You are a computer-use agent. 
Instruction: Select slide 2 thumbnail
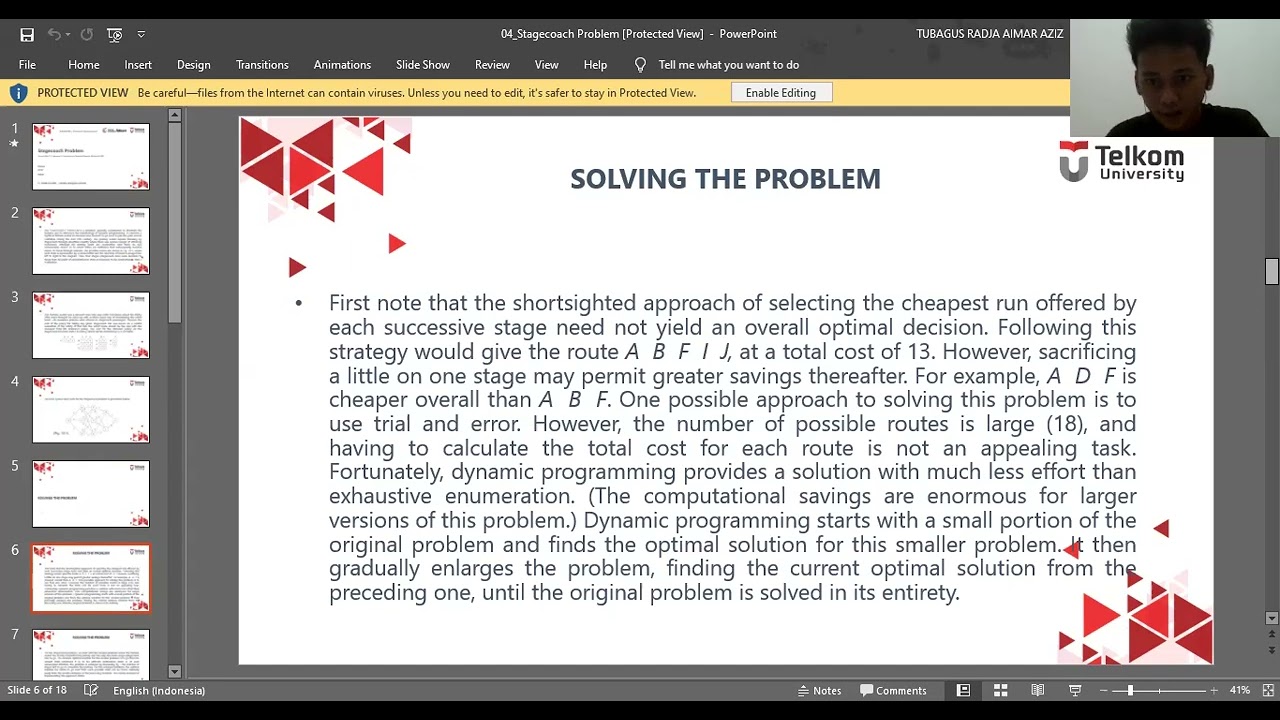pyautogui.click(x=91, y=241)
